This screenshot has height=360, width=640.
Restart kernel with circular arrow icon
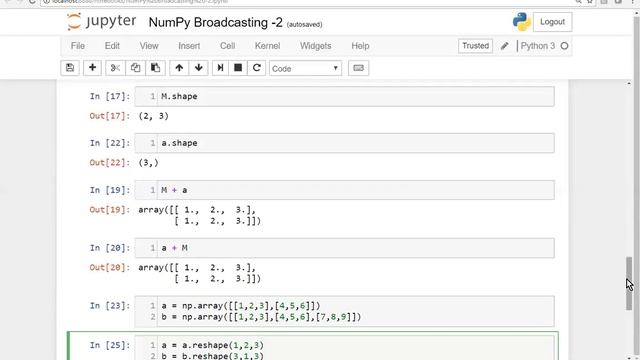coord(257,68)
